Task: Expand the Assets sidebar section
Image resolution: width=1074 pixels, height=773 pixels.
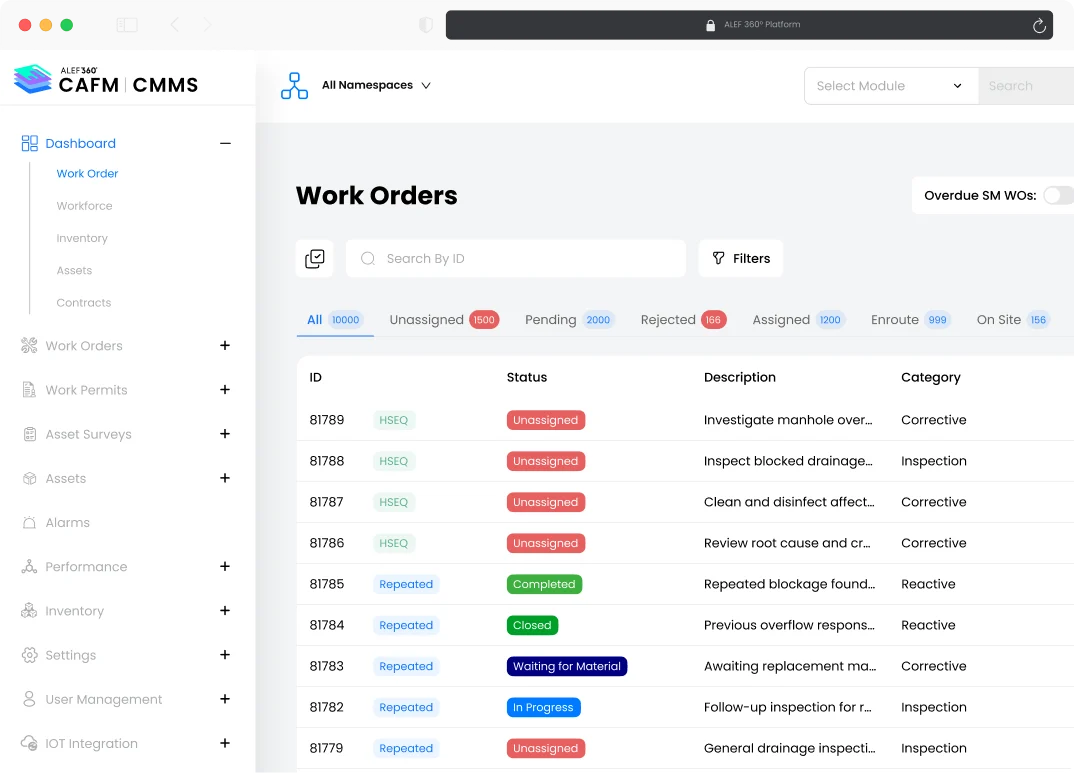Action: point(225,478)
